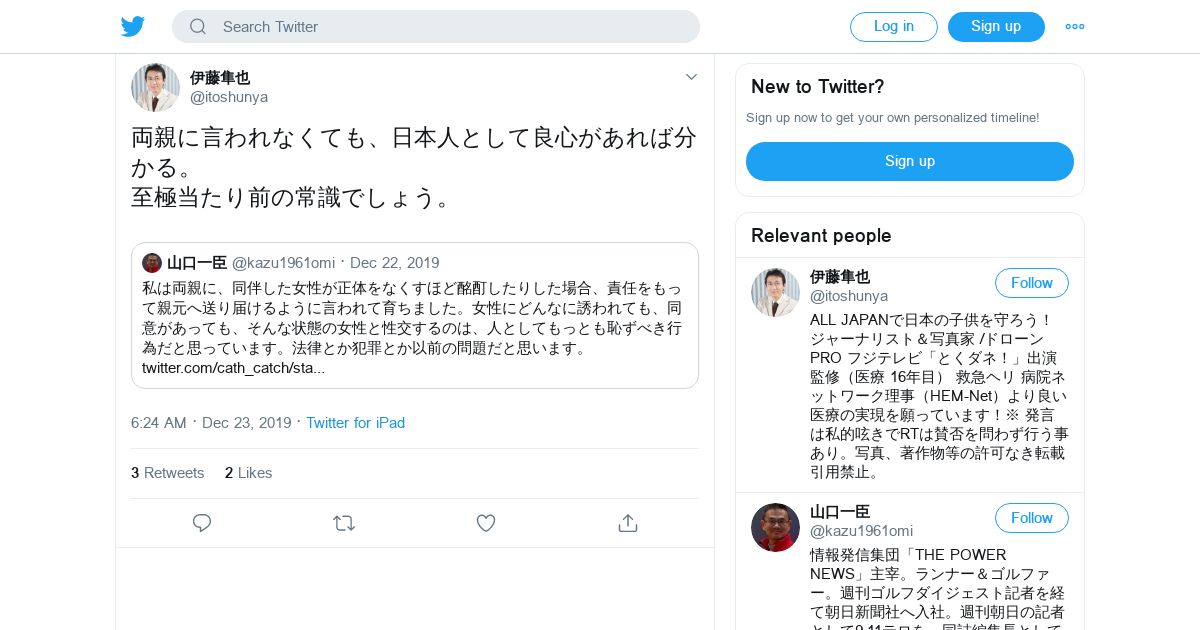Follow 伊藤隼也 in Relevant people
Image resolution: width=1200 pixels, height=630 pixels.
click(1032, 283)
